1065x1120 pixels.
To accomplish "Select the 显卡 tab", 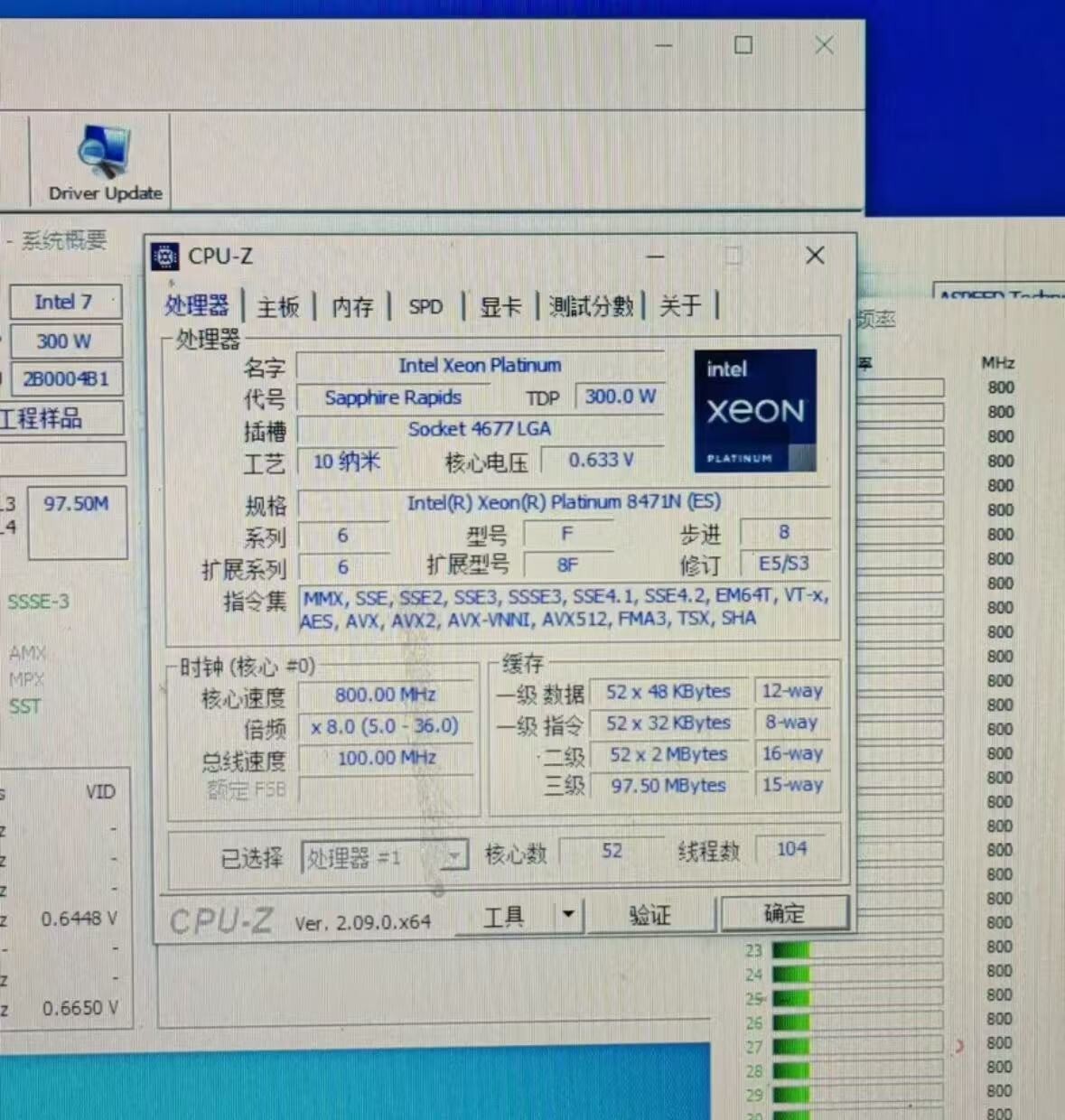I will [500, 307].
